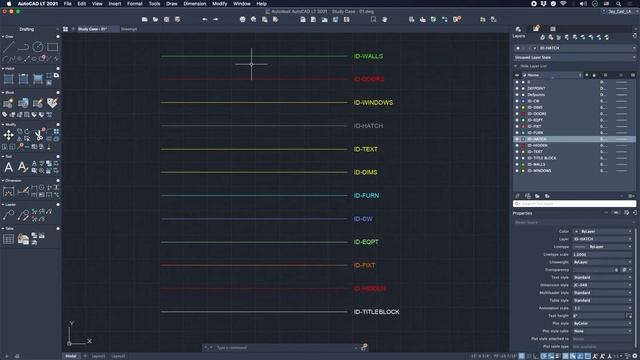Open the Linetype ByLayer dropdown

[602, 247]
